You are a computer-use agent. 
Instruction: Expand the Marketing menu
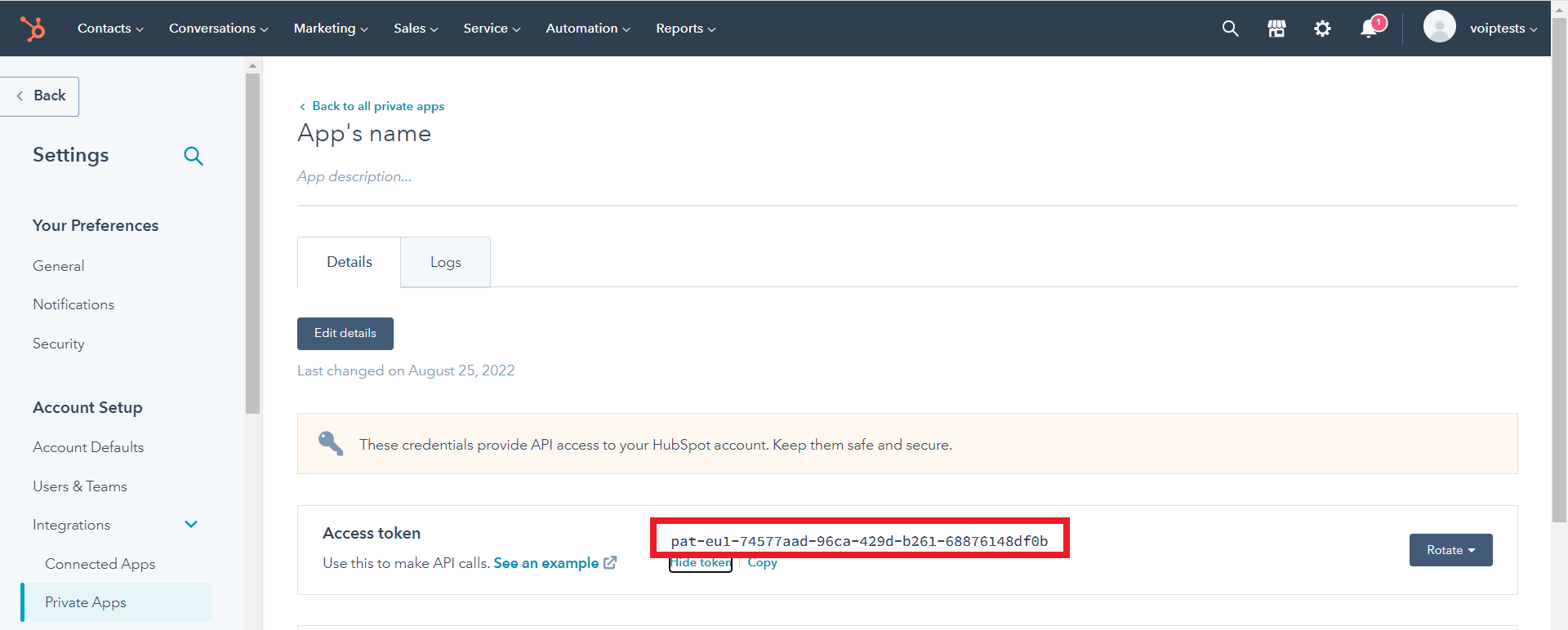pyautogui.click(x=331, y=29)
